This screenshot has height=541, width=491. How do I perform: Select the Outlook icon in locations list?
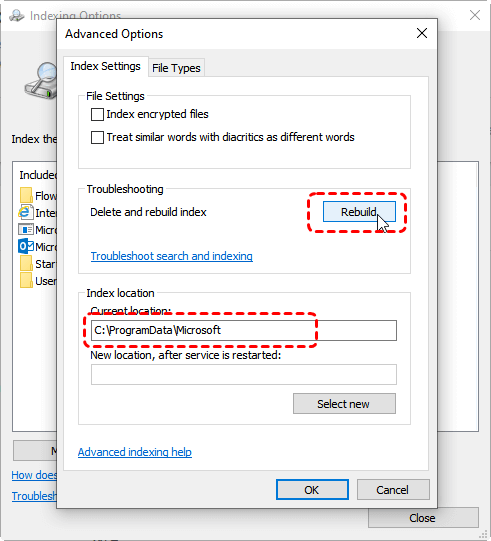26,246
